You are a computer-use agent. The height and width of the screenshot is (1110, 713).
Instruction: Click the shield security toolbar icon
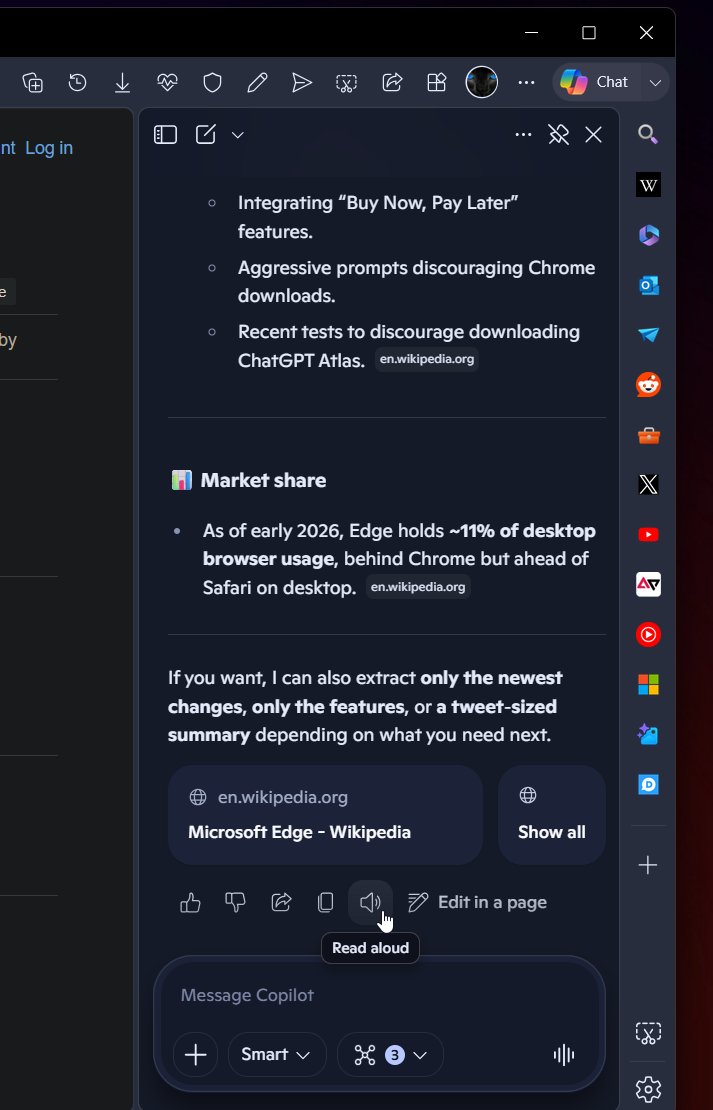click(x=212, y=83)
